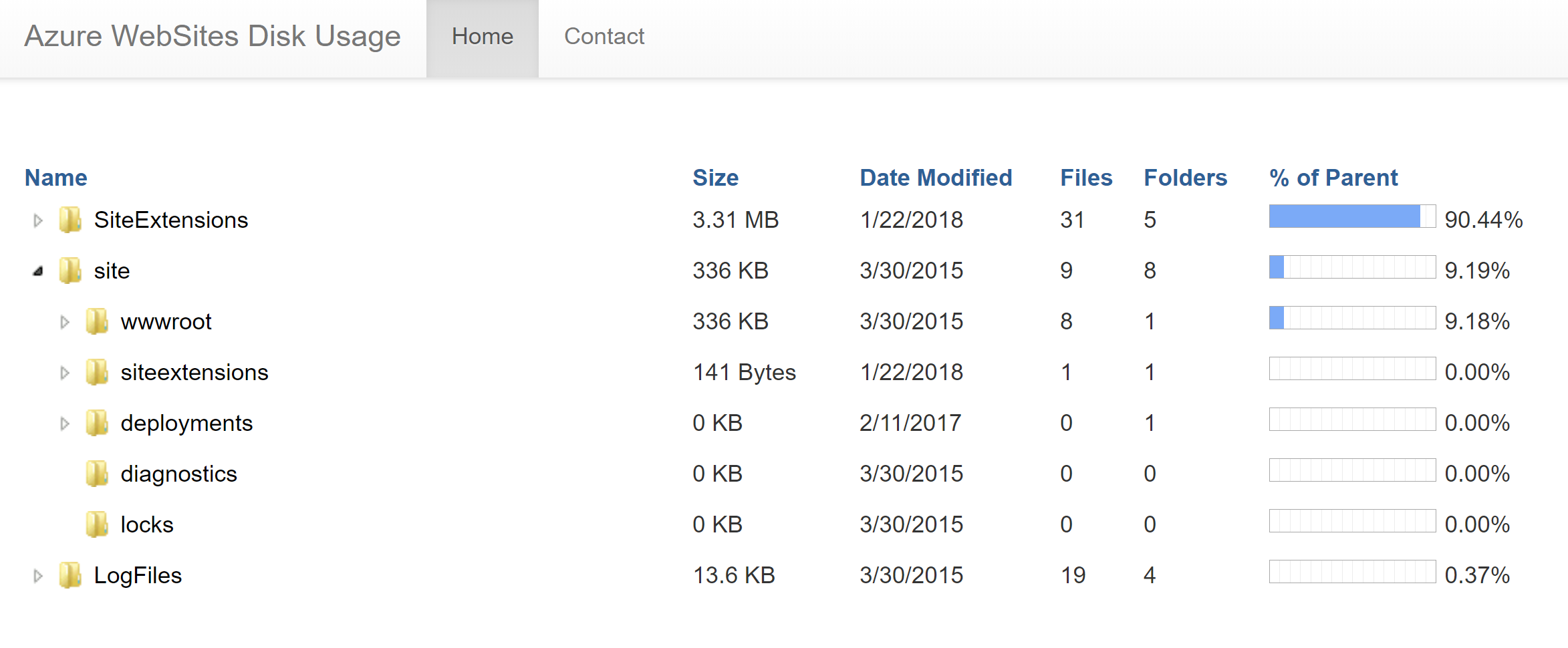Click the 31 files count

(1072, 220)
